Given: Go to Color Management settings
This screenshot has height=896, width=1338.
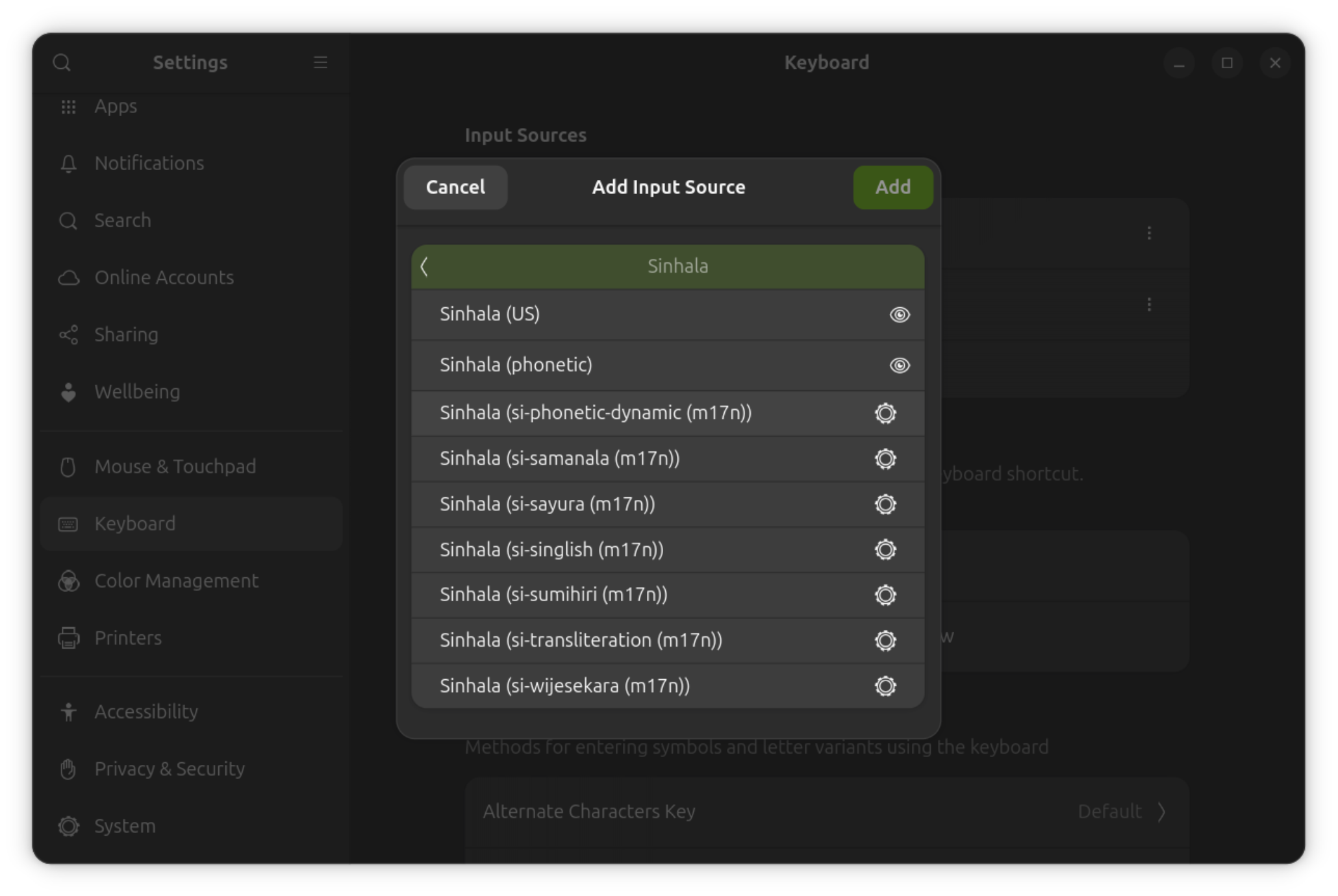Looking at the screenshot, I should pos(191,580).
